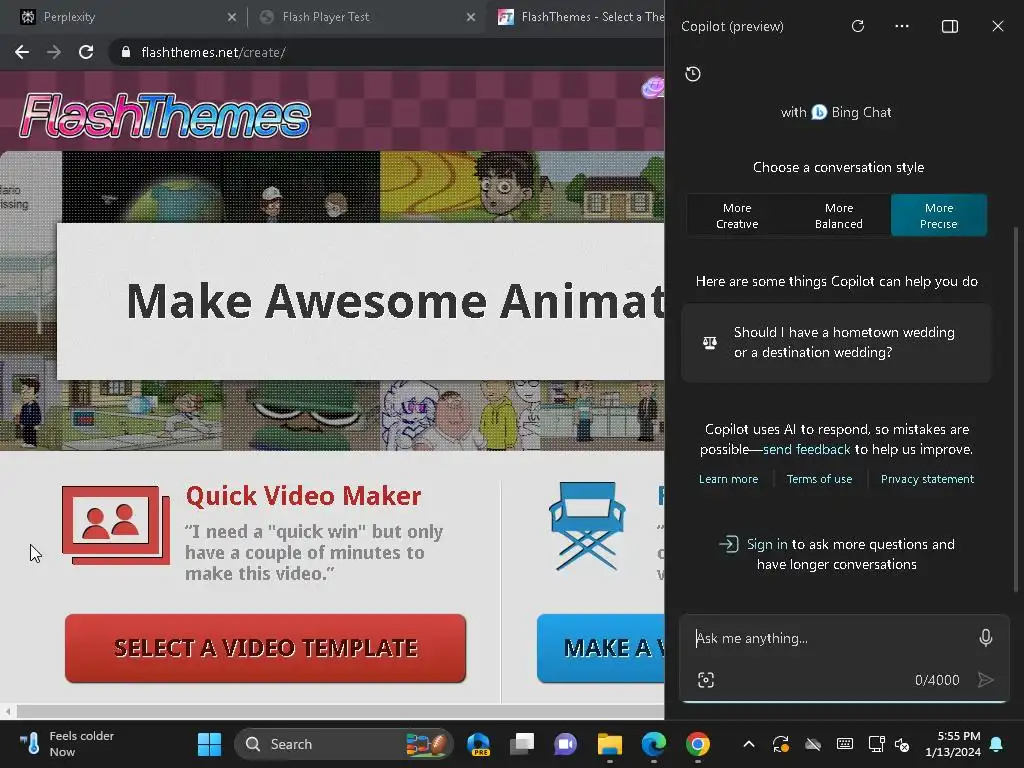Click the Quick Video Maker heading

304,496
